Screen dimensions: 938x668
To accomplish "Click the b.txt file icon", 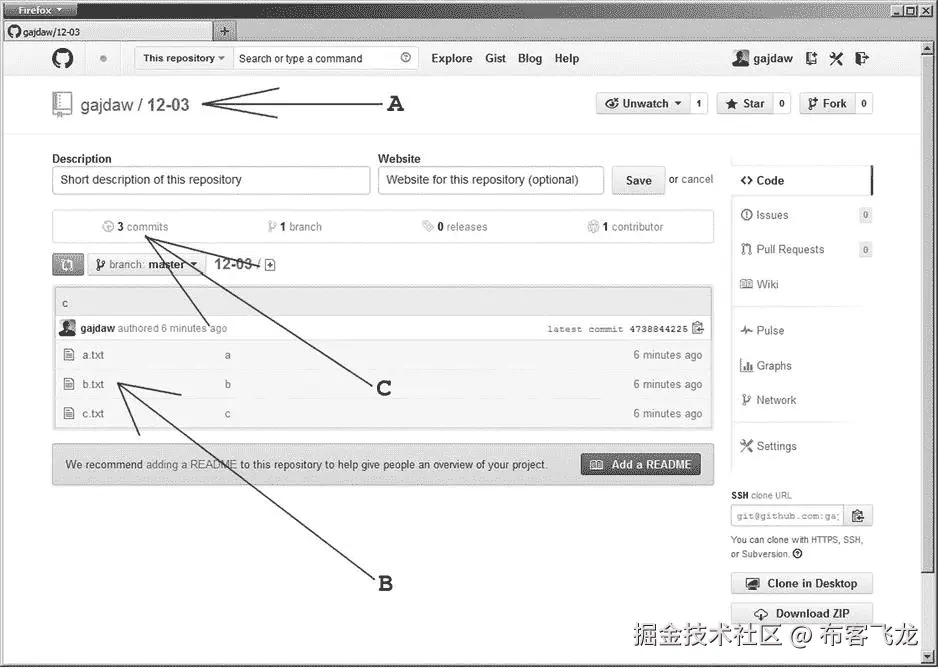I will click(x=69, y=384).
